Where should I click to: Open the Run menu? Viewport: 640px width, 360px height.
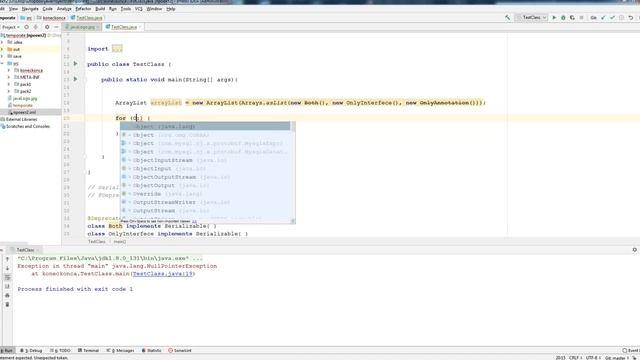pos(113,9)
